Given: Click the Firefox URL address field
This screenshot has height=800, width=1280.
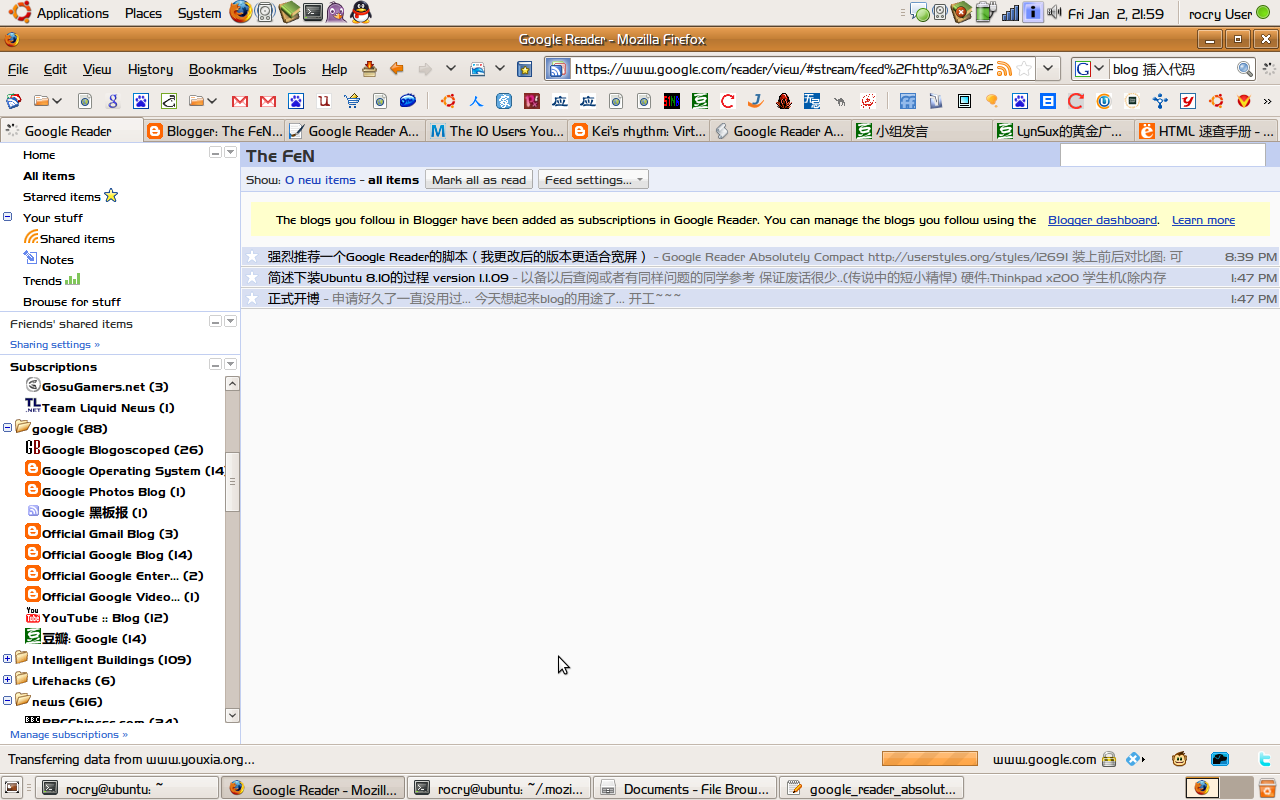Looking at the screenshot, I should 784,69.
